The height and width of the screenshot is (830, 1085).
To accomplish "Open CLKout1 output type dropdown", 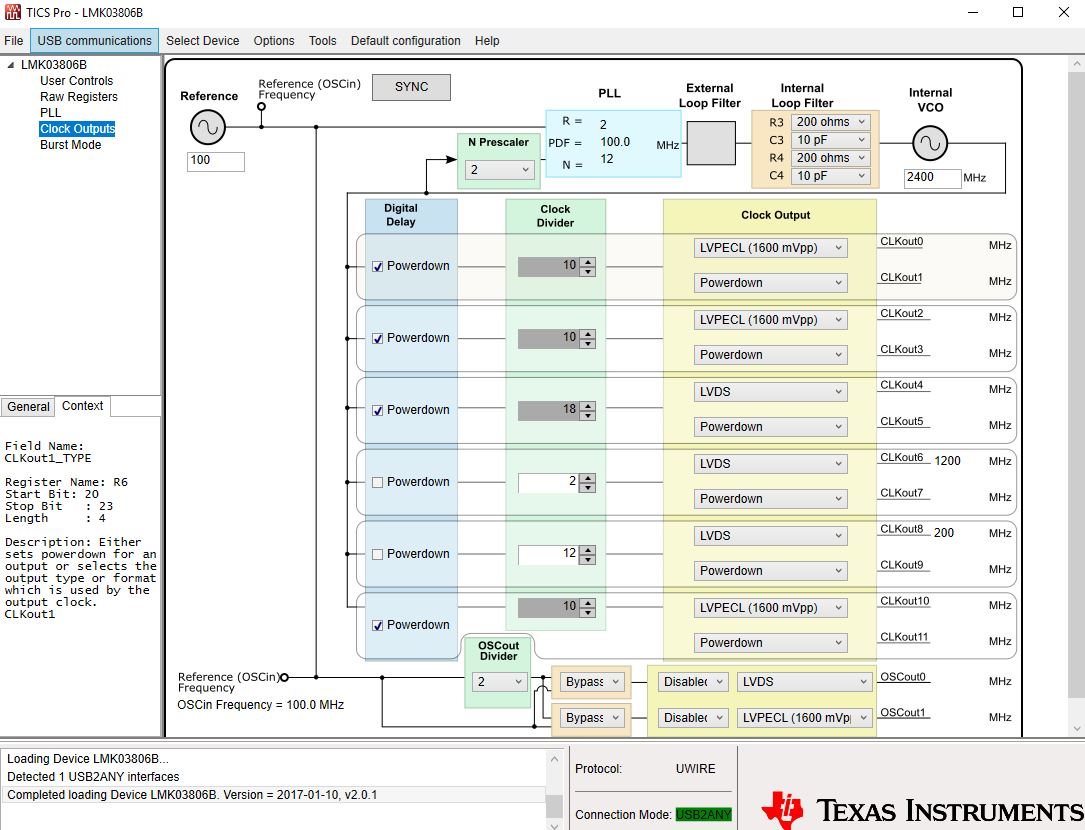I will click(x=770, y=282).
